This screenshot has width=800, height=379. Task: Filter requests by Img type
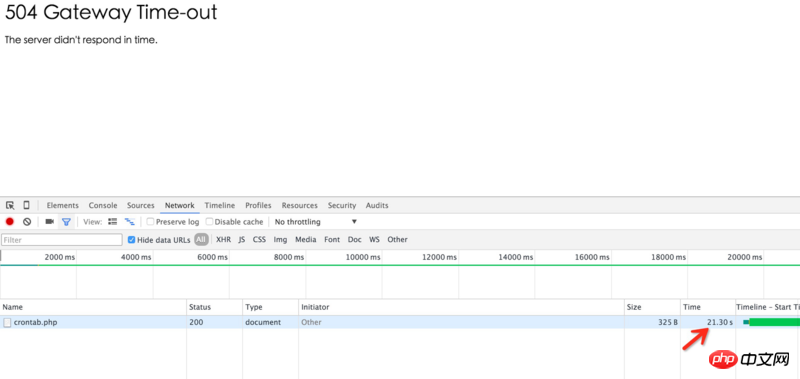click(x=281, y=240)
